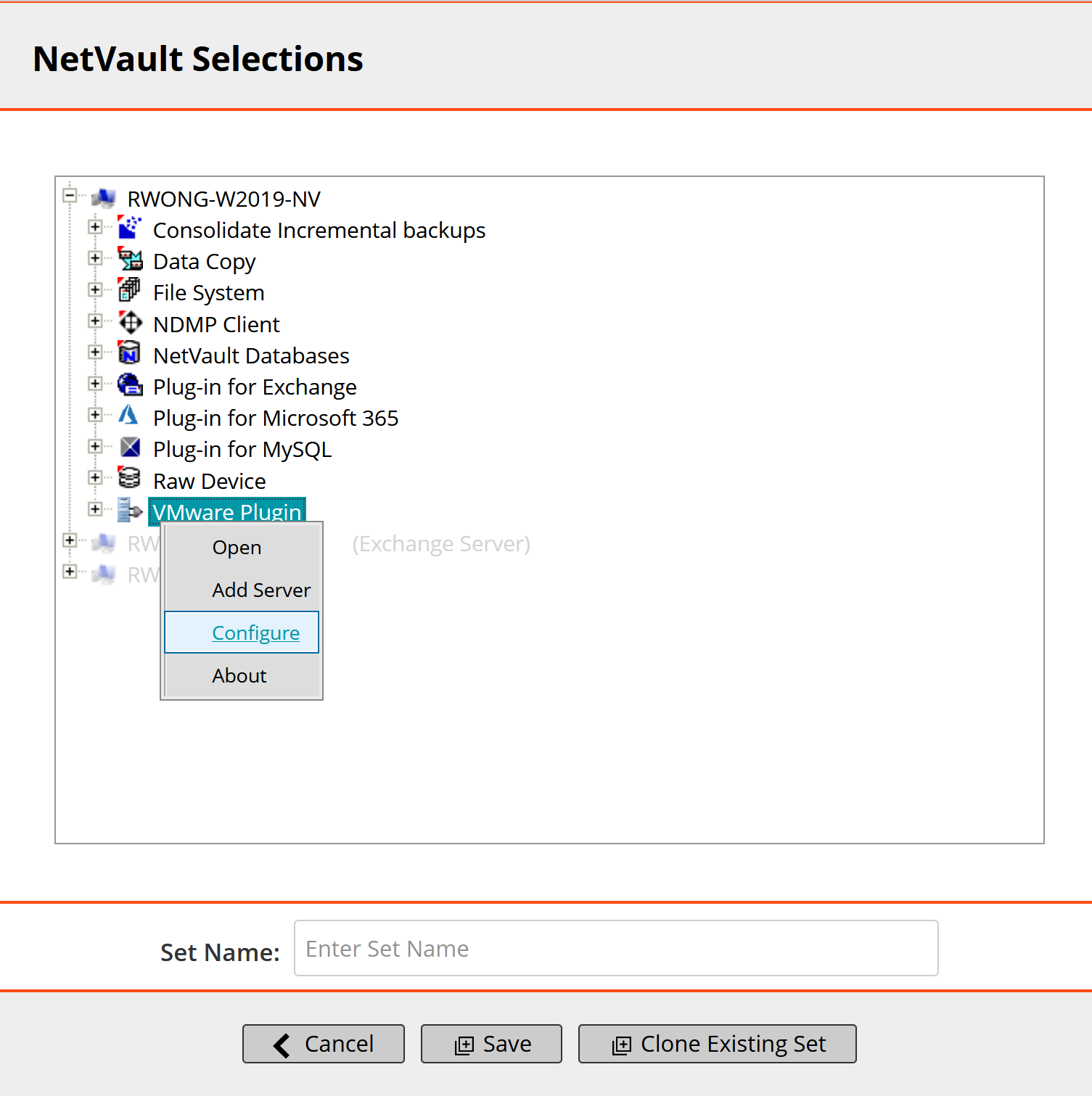Select the Data Copy label
1092x1096 pixels.
(205, 262)
